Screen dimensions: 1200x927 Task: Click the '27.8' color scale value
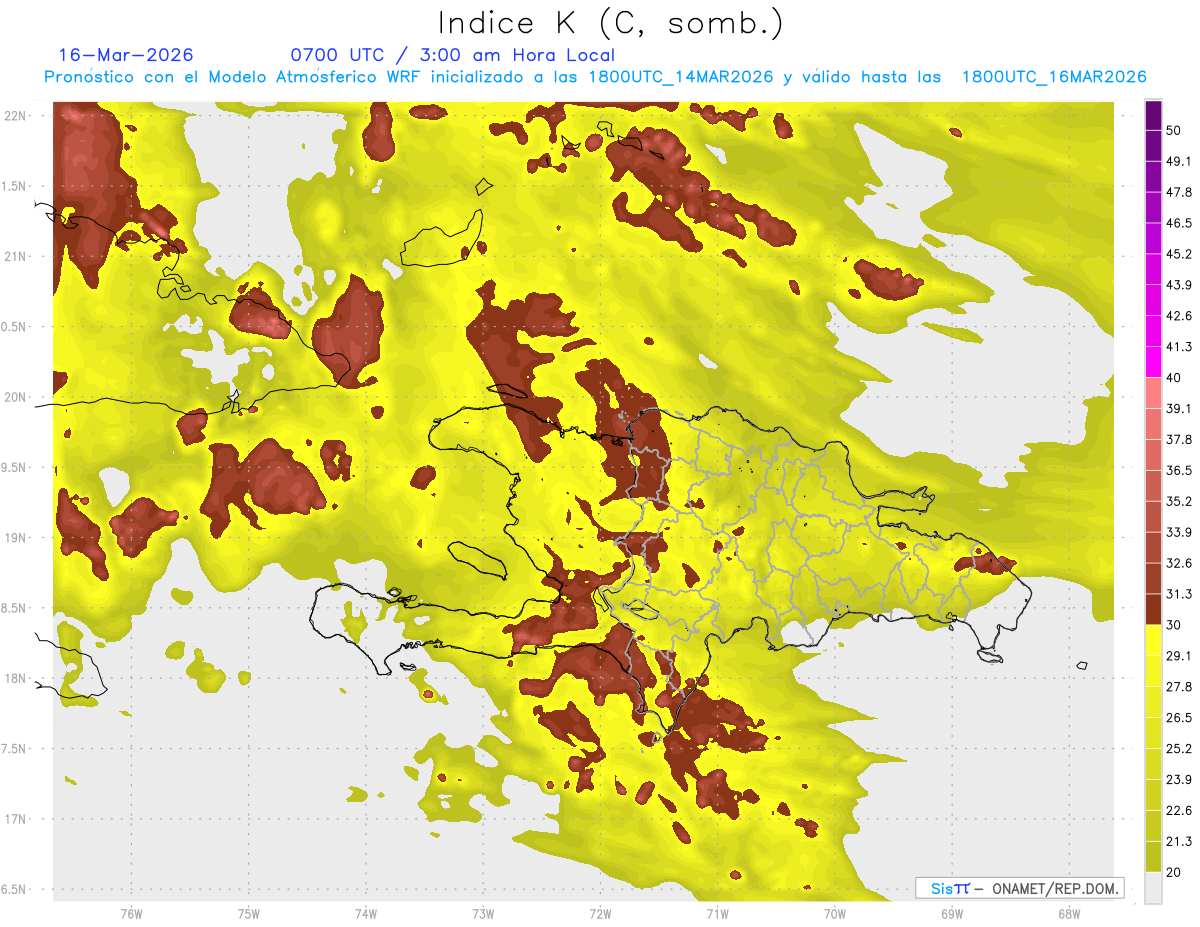pyautogui.click(x=1179, y=687)
